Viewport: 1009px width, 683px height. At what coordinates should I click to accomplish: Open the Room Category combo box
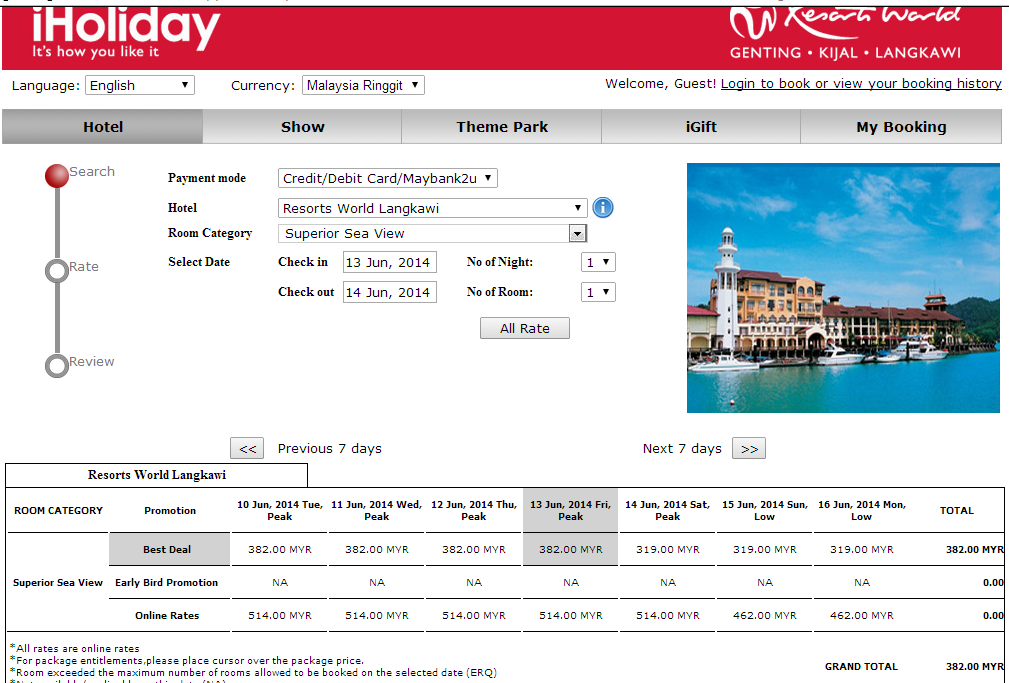tap(432, 234)
